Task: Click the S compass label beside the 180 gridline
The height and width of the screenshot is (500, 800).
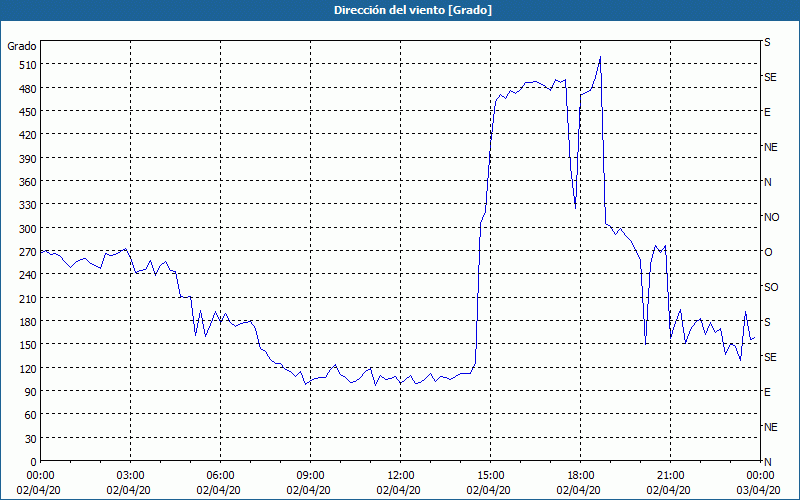Action: [767, 322]
